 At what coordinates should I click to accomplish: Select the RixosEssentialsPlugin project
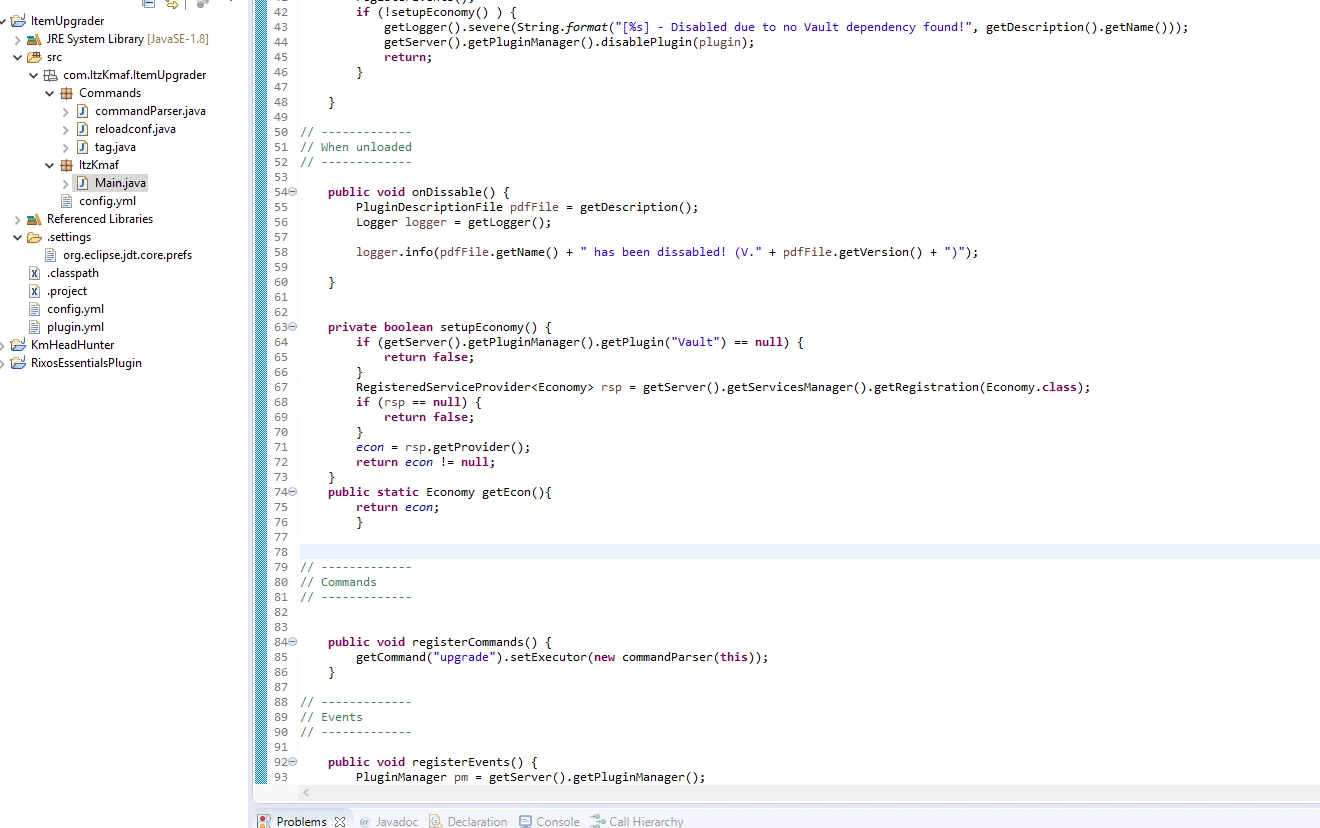click(86, 363)
